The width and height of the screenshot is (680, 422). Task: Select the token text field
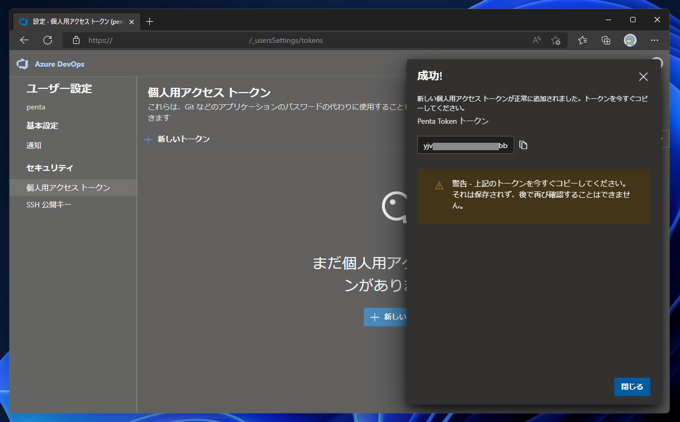pyautogui.click(x=465, y=145)
